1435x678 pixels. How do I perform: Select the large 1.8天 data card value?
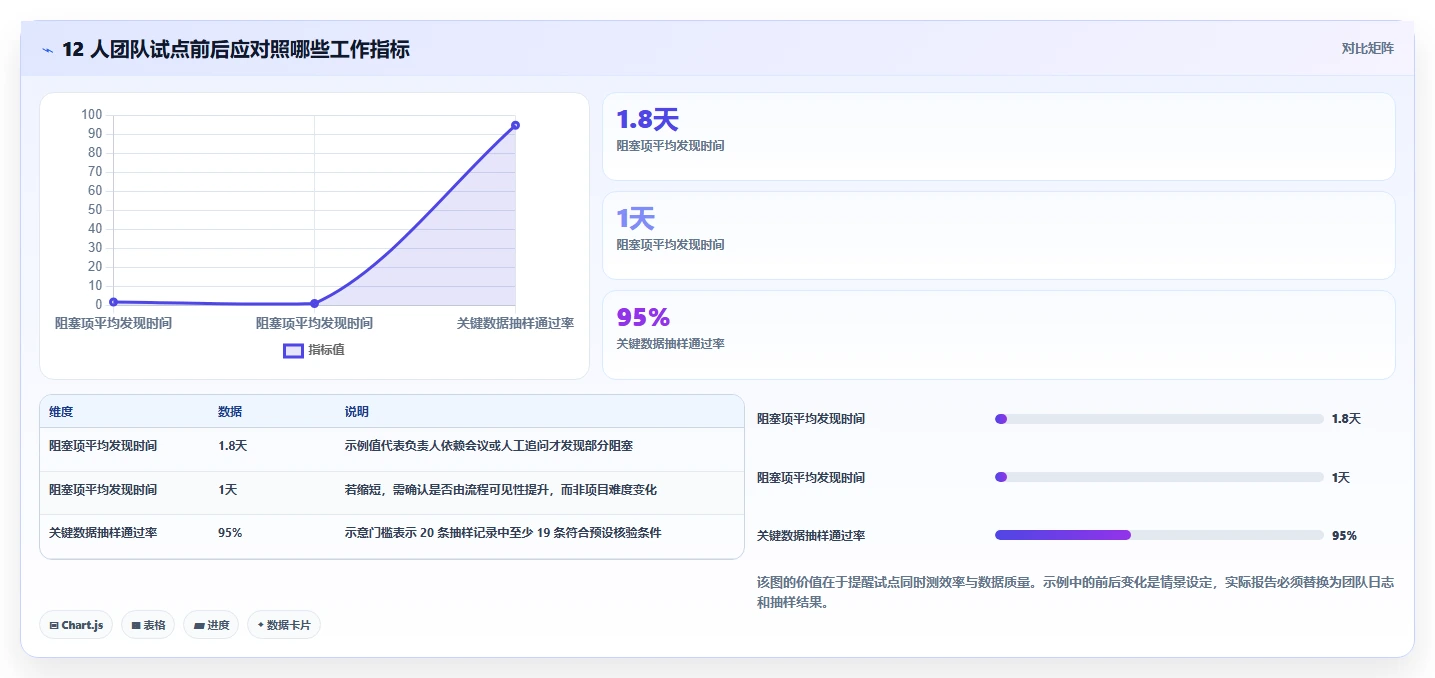click(x=647, y=120)
